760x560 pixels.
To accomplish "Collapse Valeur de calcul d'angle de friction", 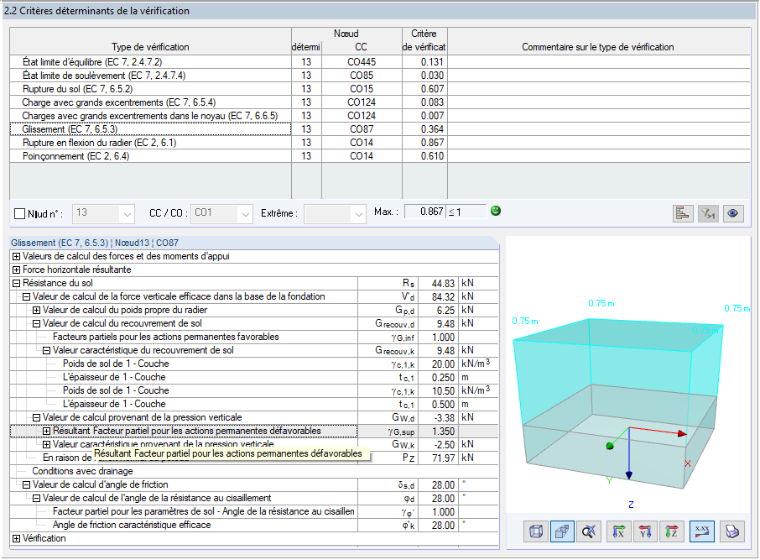I will click(x=26, y=485).
